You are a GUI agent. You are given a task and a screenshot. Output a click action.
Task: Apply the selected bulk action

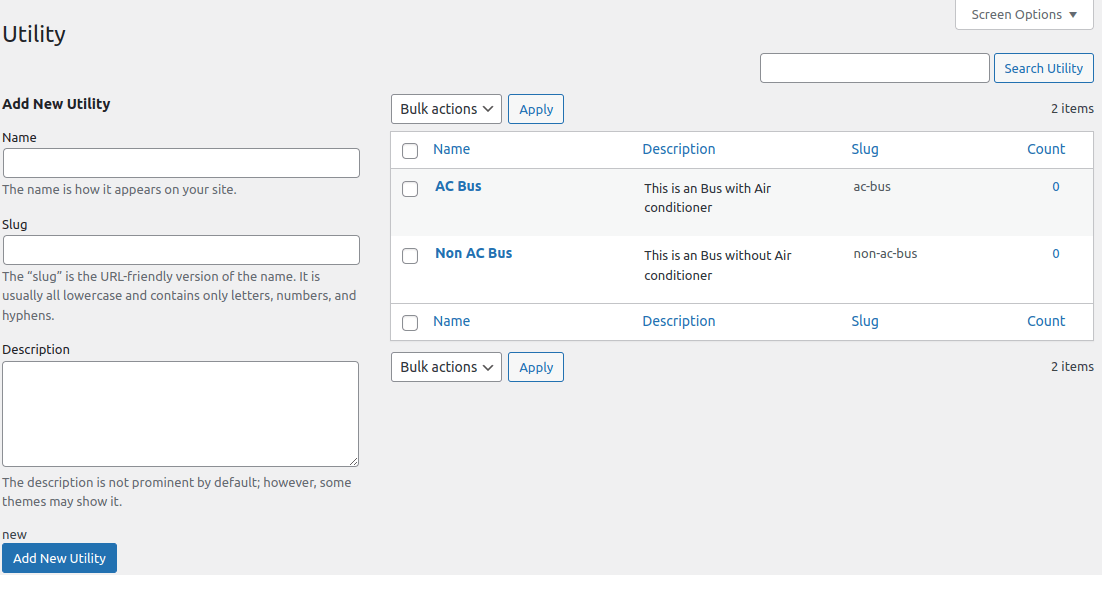click(x=535, y=108)
